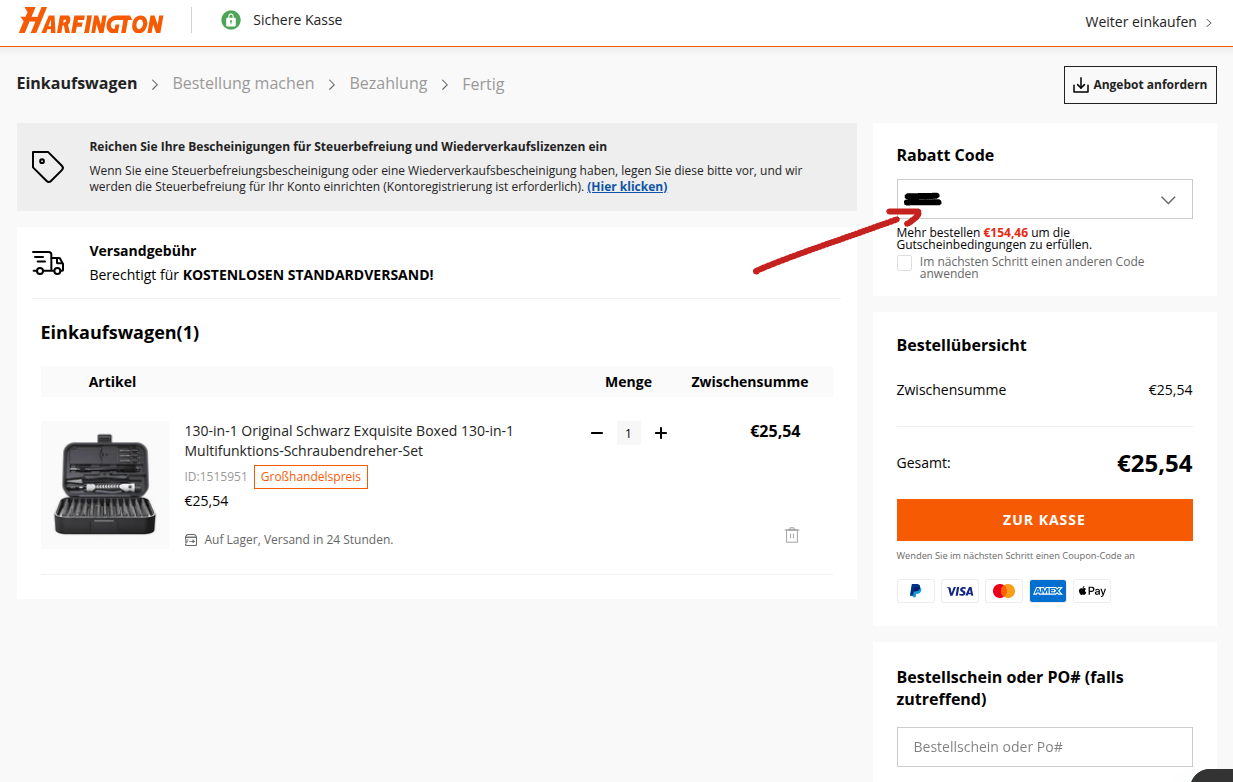Click the Bestellschein oder Po# input field
The width and height of the screenshot is (1233, 782).
click(1044, 747)
